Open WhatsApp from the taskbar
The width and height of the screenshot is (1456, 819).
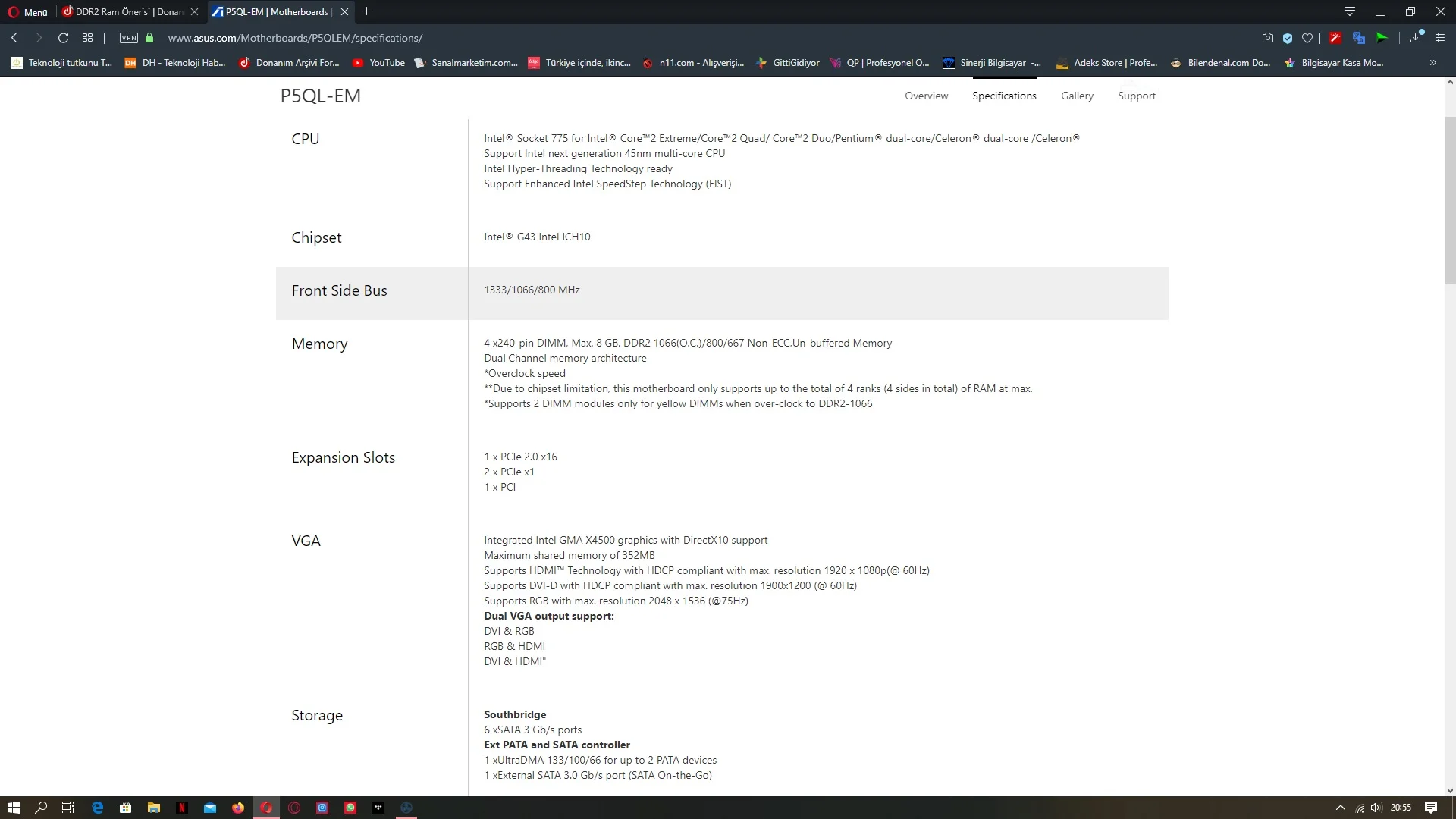350,808
